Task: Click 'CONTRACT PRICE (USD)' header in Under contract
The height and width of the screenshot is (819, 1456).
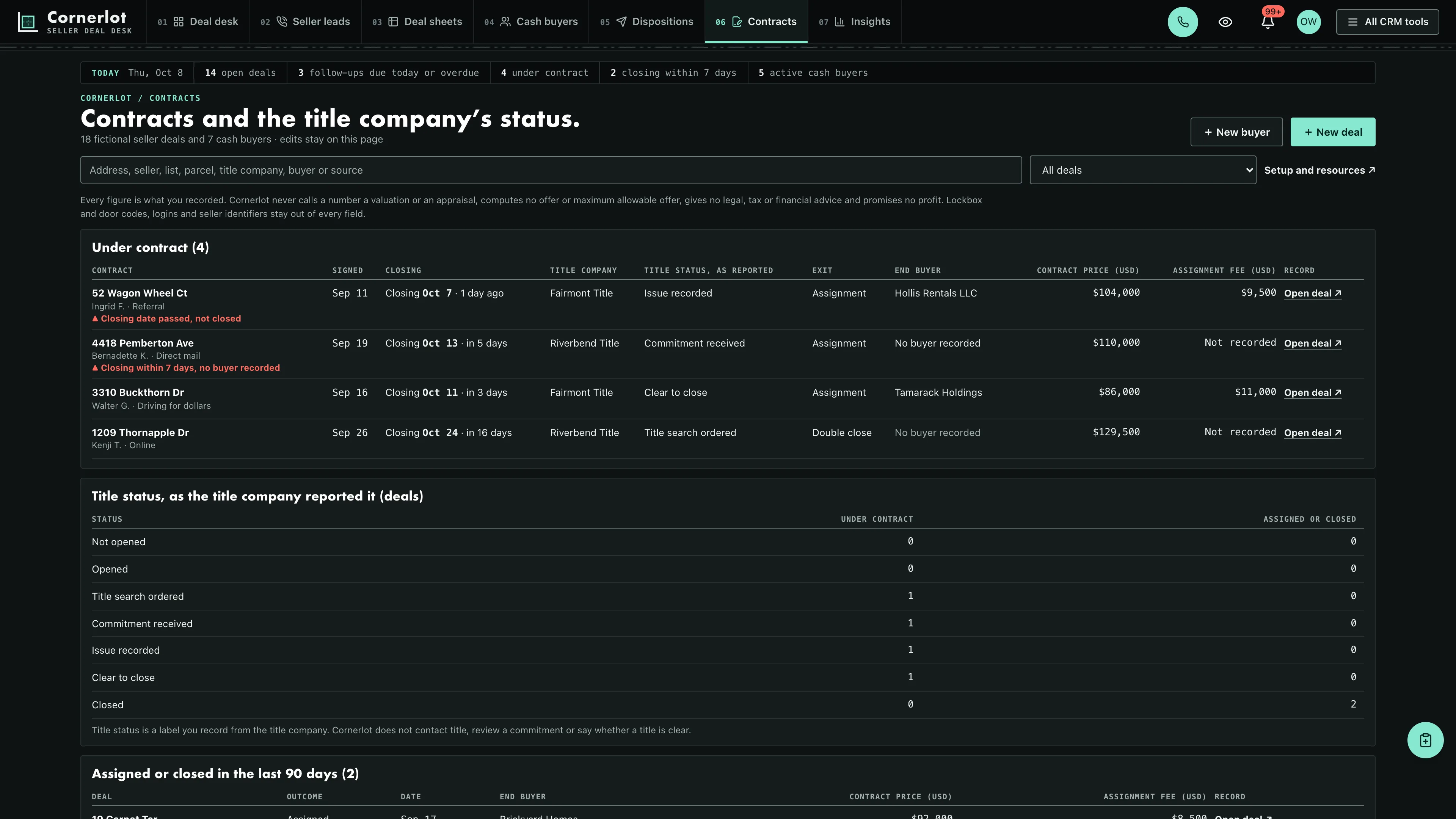Action: point(1088,270)
